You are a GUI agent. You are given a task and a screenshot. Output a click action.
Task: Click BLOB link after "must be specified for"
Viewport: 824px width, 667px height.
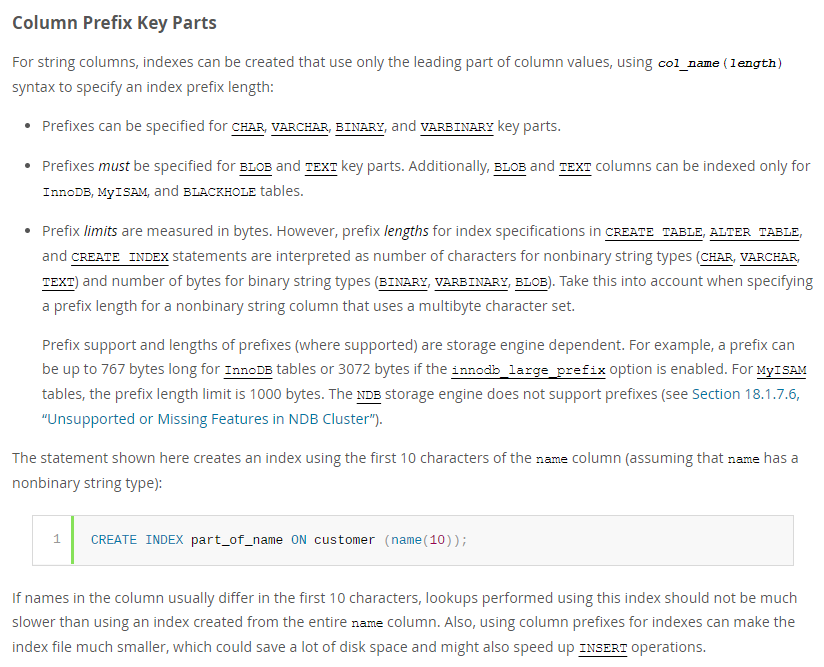256,167
